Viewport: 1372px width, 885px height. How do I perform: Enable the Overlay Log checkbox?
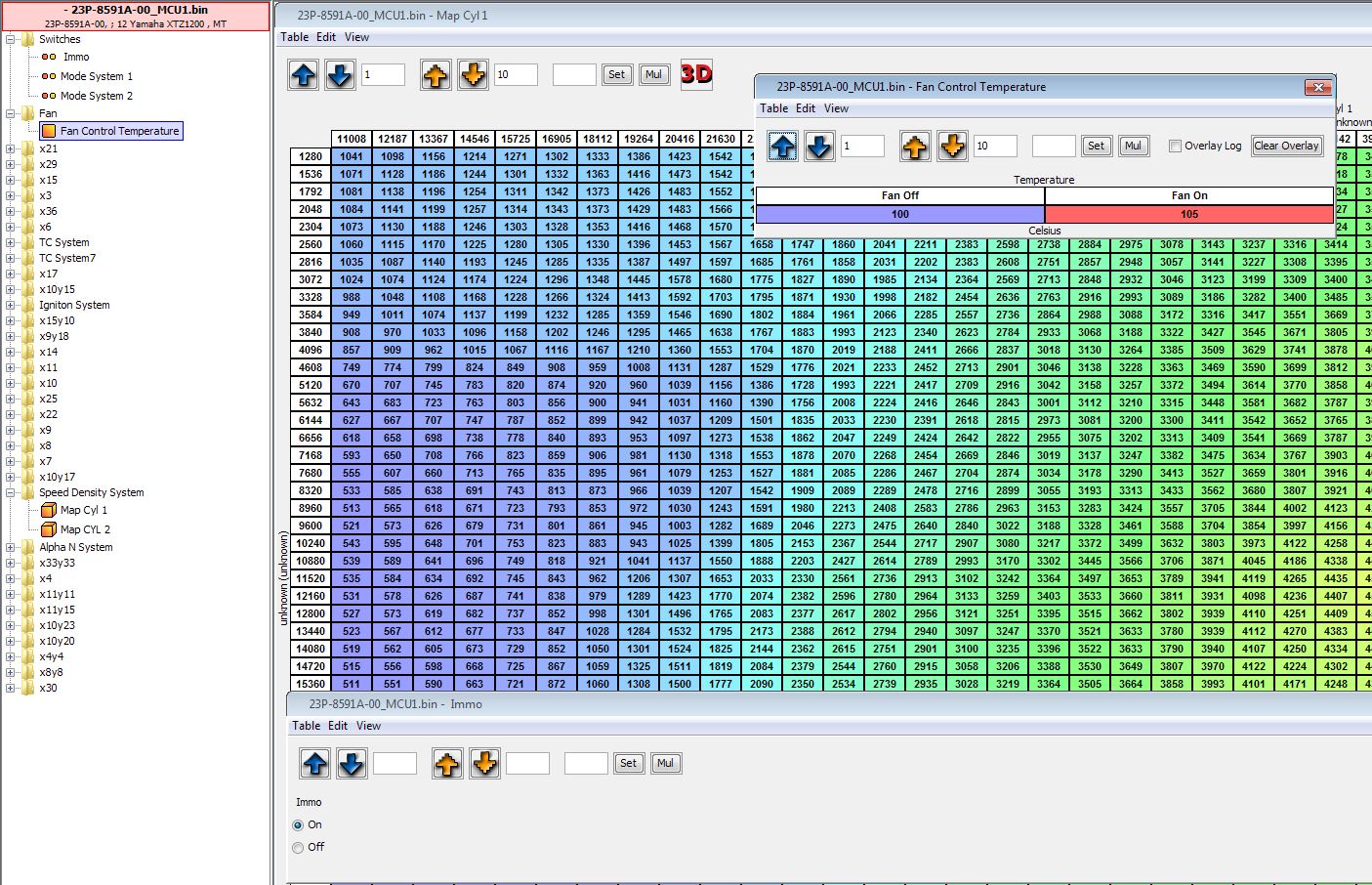[x=1175, y=147]
